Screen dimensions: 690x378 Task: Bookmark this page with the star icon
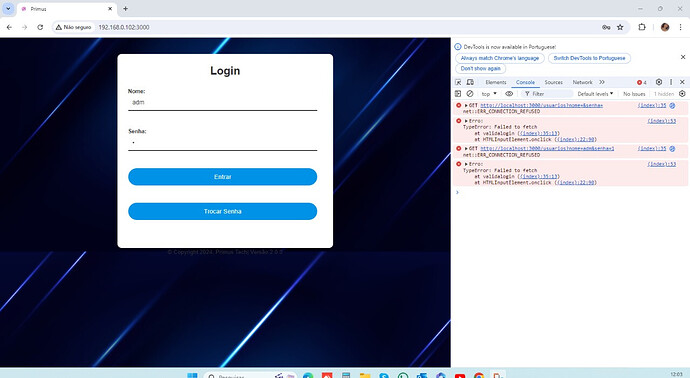click(x=620, y=27)
